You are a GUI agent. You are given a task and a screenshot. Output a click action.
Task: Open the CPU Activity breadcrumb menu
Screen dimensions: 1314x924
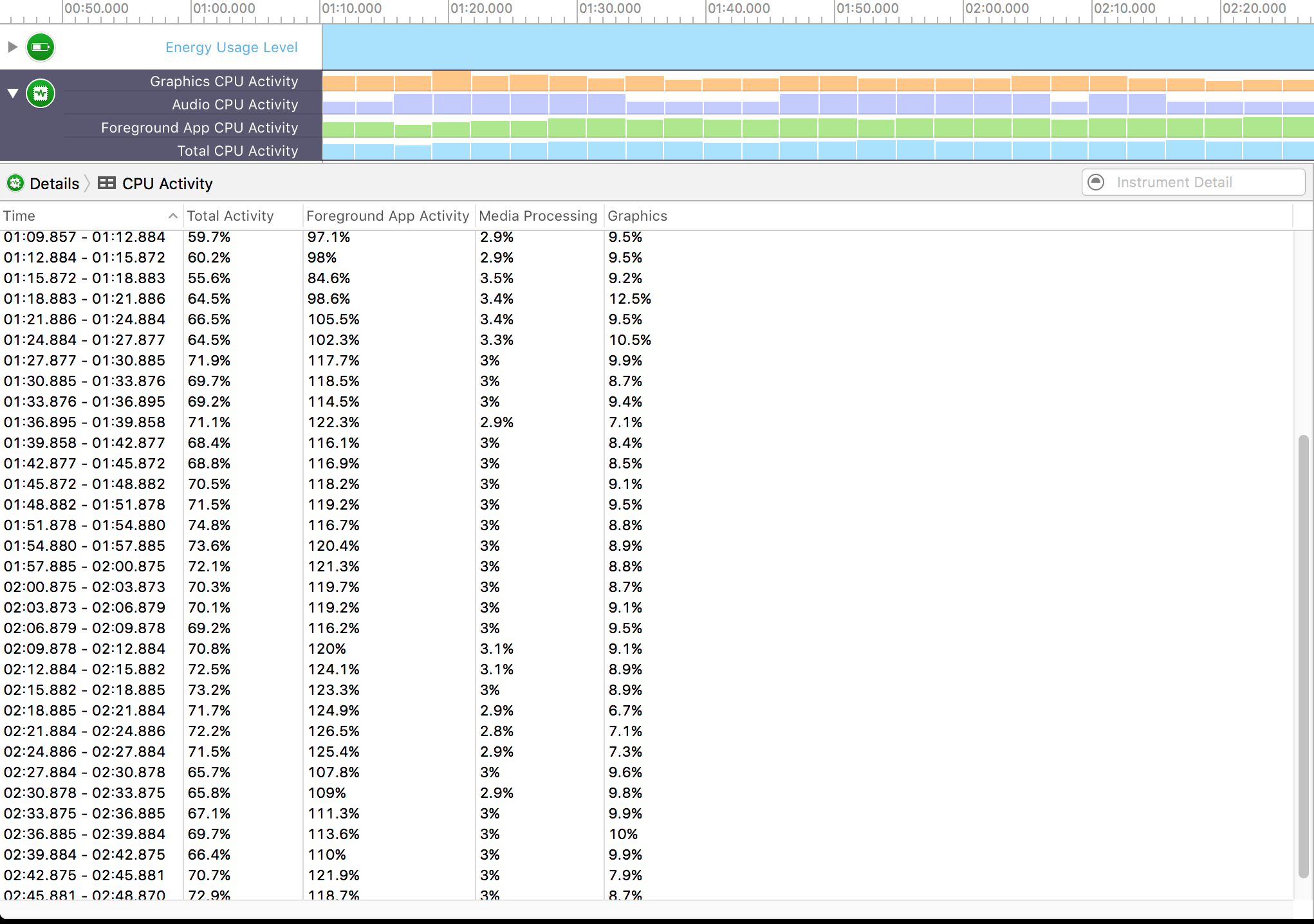pos(167,183)
